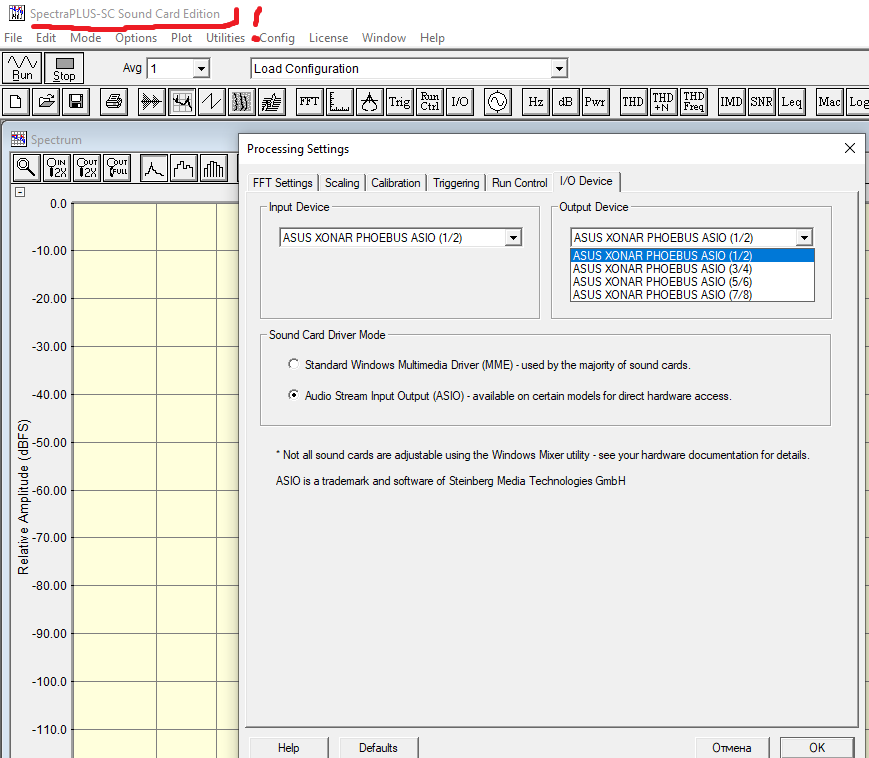Click the Leq toolbar button
869x758 pixels.
pyautogui.click(x=791, y=101)
